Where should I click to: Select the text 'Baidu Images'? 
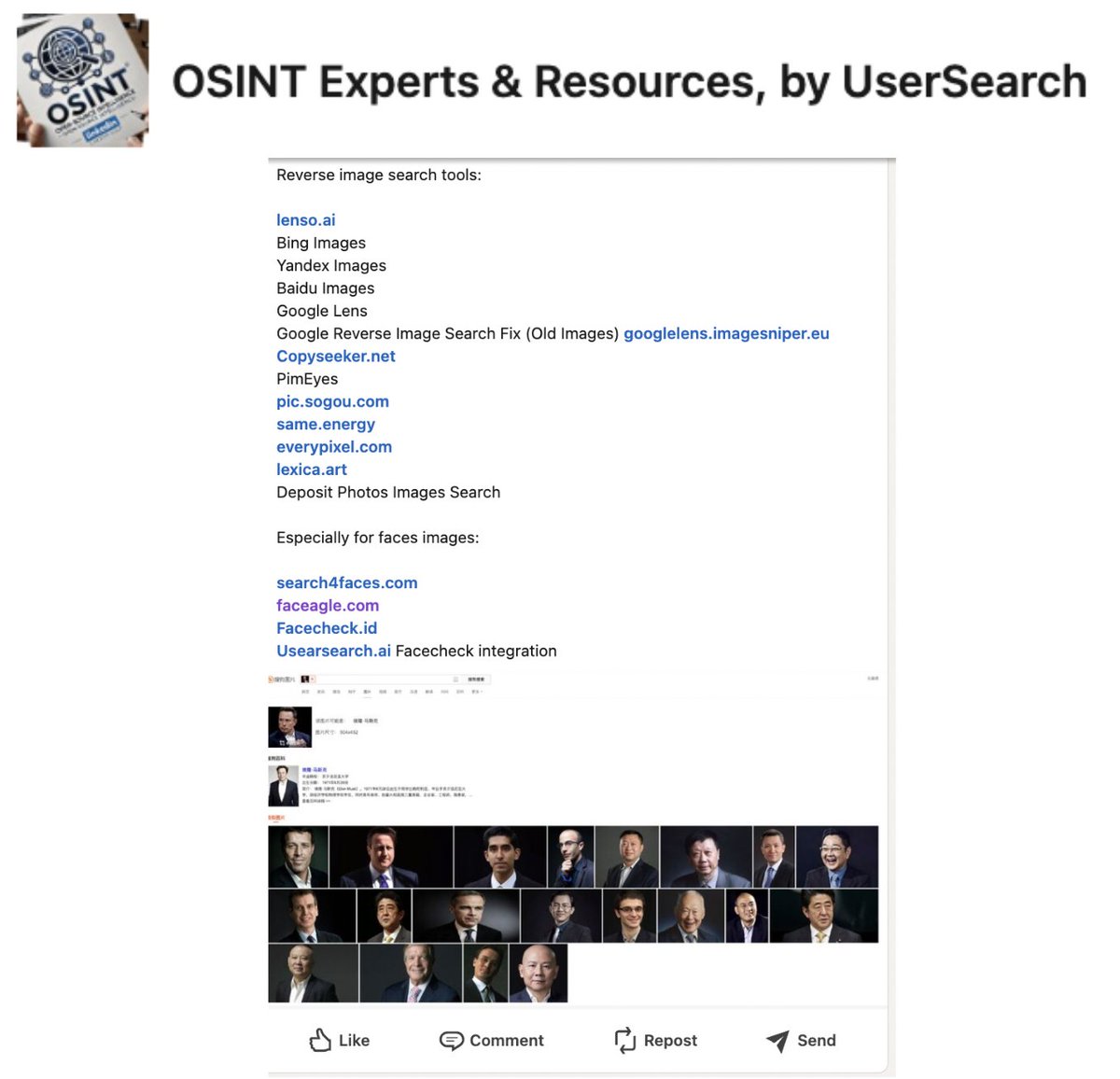click(326, 288)
